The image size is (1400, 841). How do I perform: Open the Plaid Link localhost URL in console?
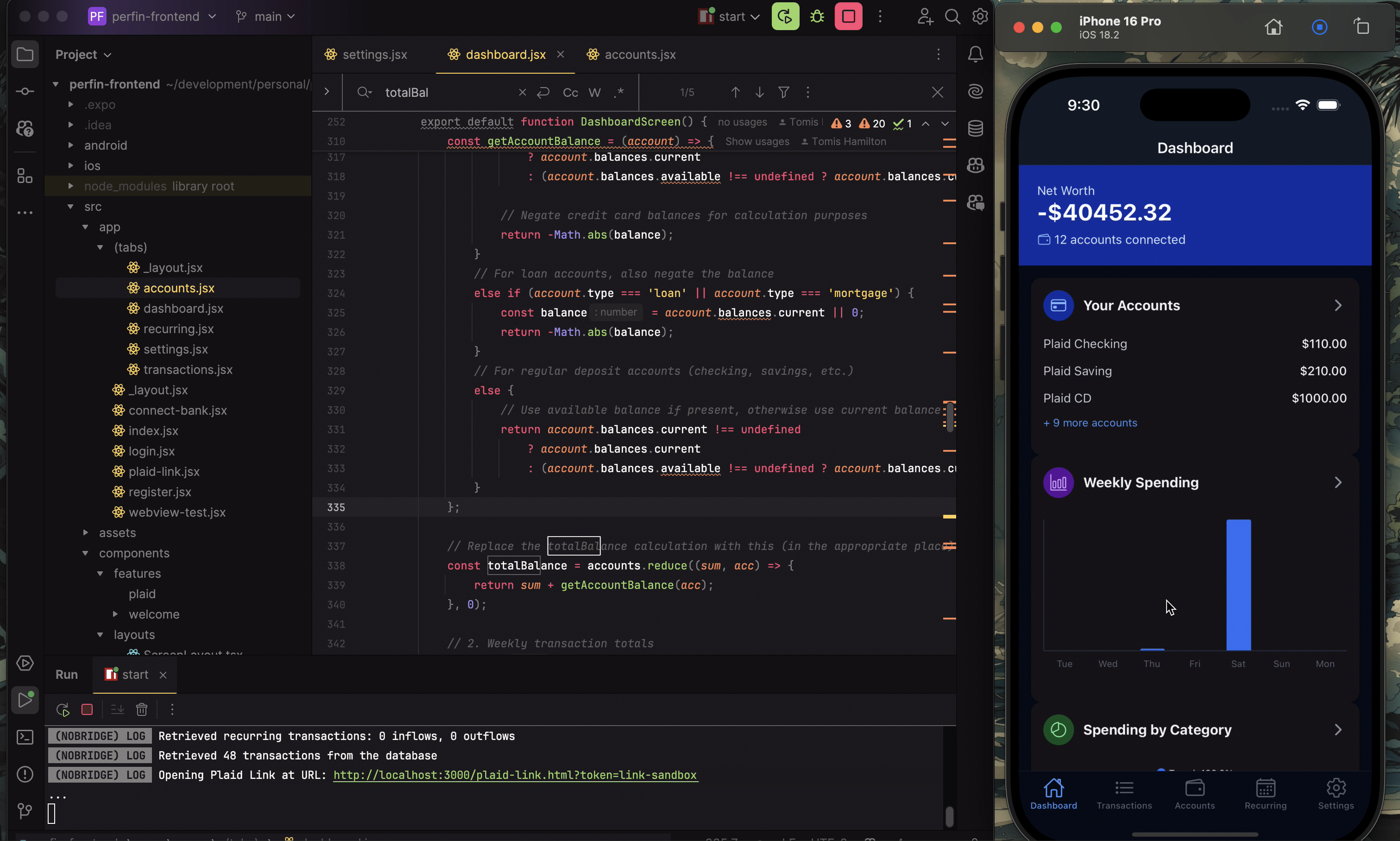[x=514, y=775]
